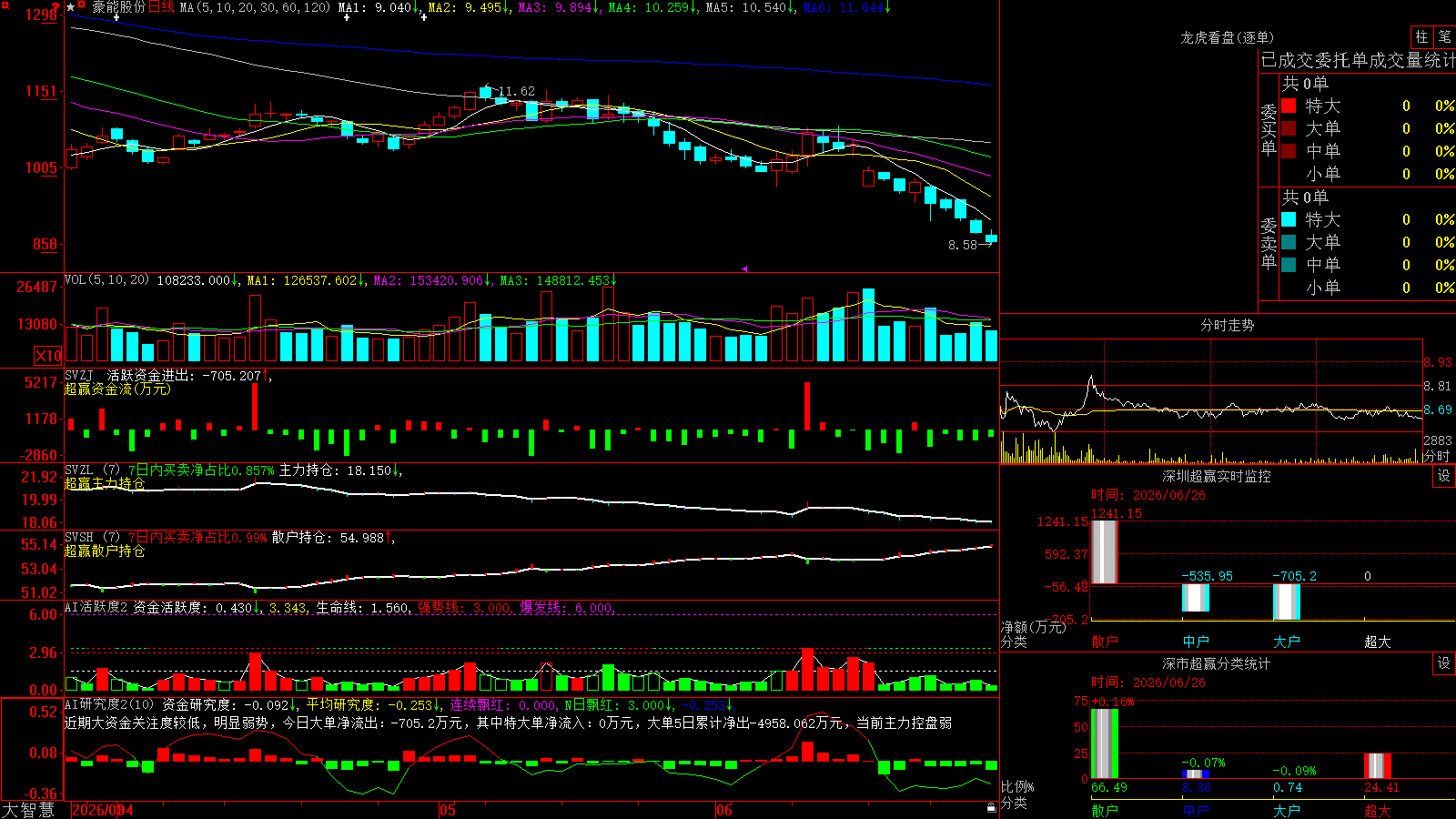Click the dark red 大单 swatch under 委买单
This screenshot has width=1456, height=819.
pyautogui.click(x=1289, y=128)
